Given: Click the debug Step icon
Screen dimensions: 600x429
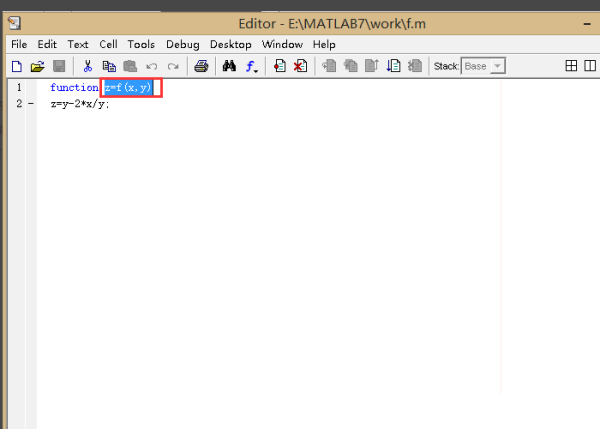Looking at the screenshot, I should [x=329, y=66].
